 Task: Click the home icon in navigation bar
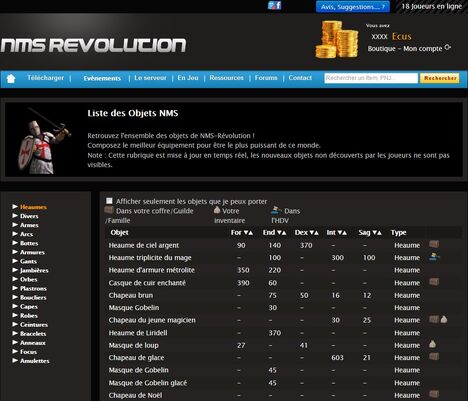[11, 79]
